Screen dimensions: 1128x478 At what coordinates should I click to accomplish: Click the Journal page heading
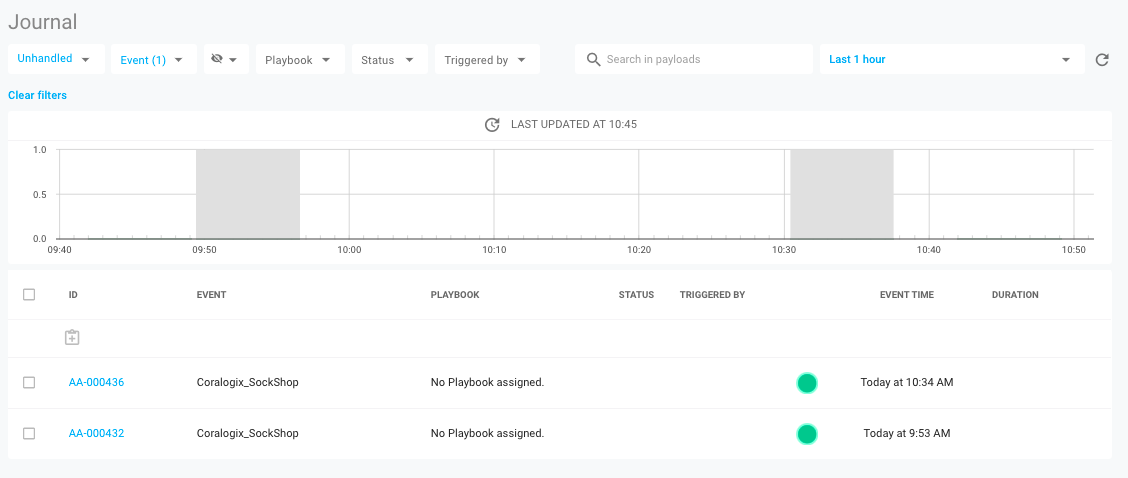point(42,22)
